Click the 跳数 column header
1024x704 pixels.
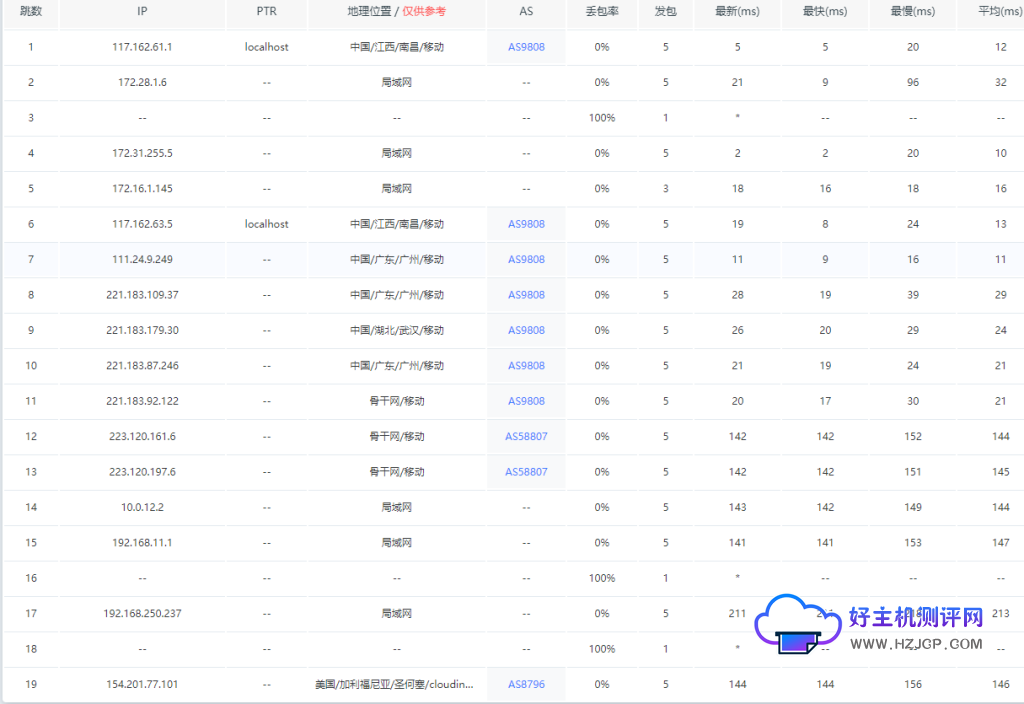coord(30,12)
